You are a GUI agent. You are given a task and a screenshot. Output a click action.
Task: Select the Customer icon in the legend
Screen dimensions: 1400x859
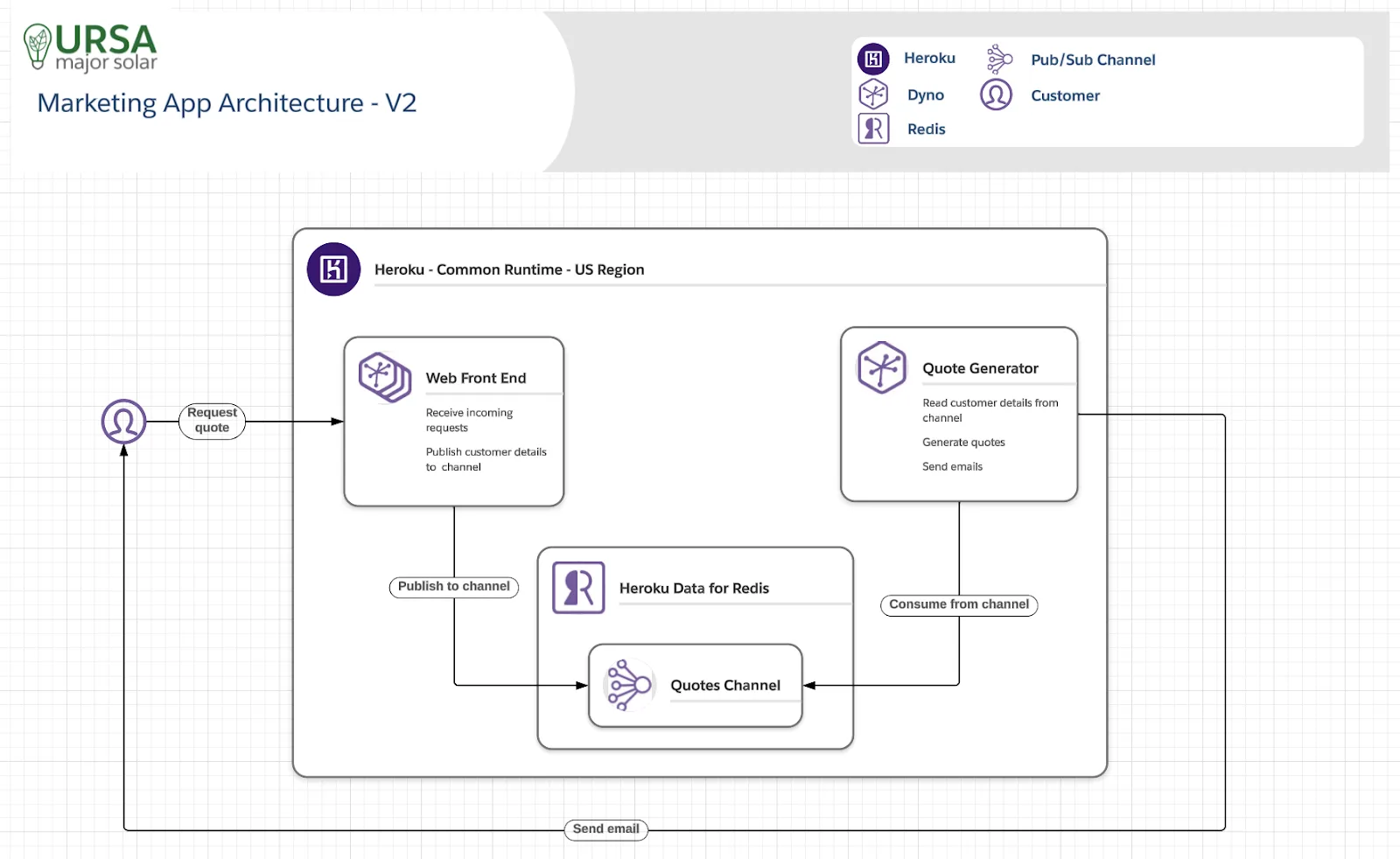click(x=996, y=94)
